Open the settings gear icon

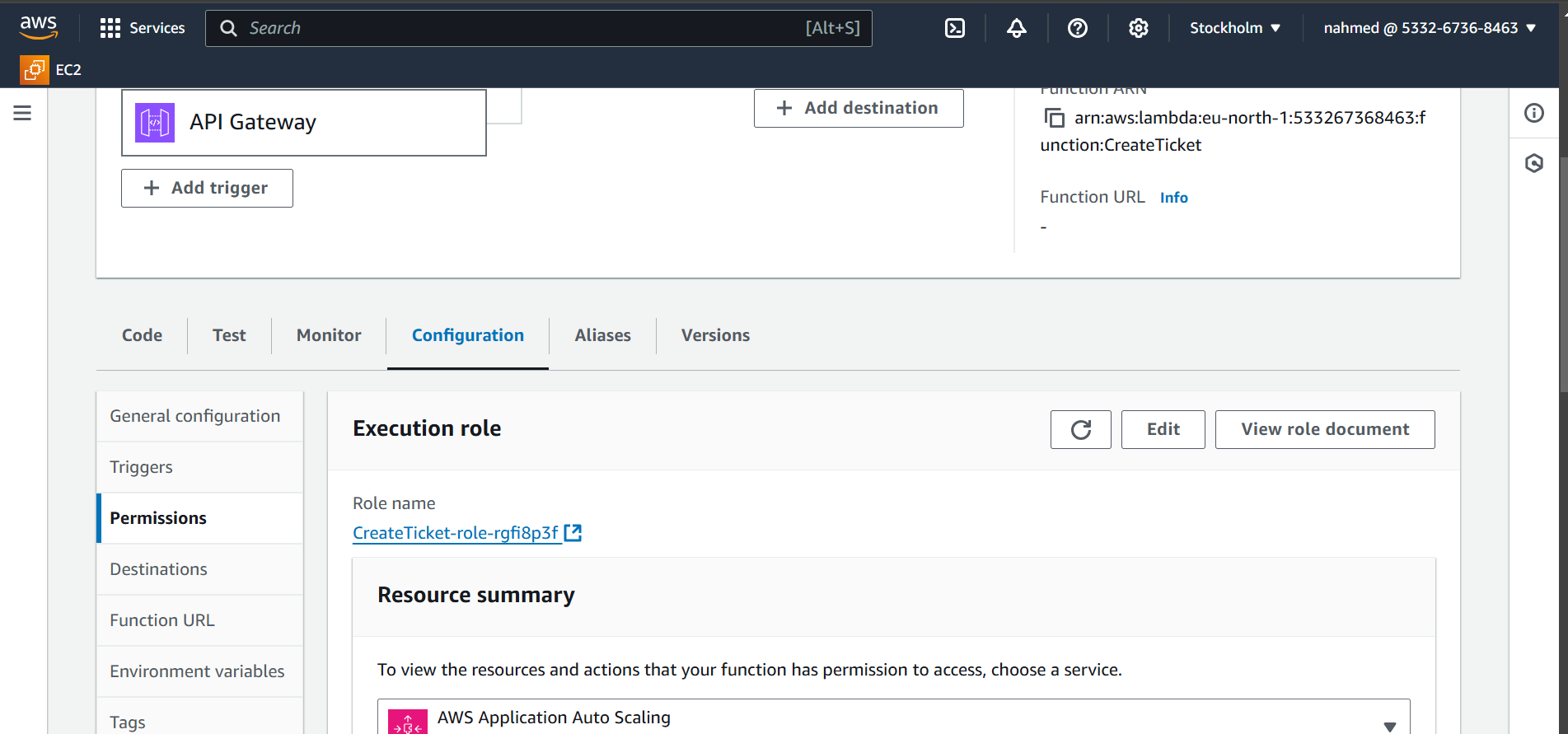tap(1139, 28)
